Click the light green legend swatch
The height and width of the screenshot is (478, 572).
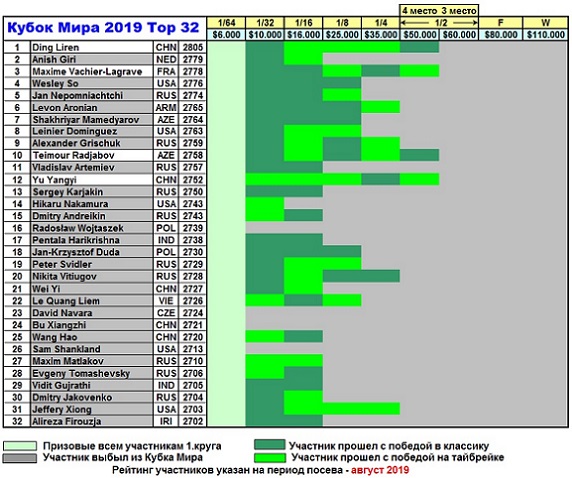pos(20,446)
